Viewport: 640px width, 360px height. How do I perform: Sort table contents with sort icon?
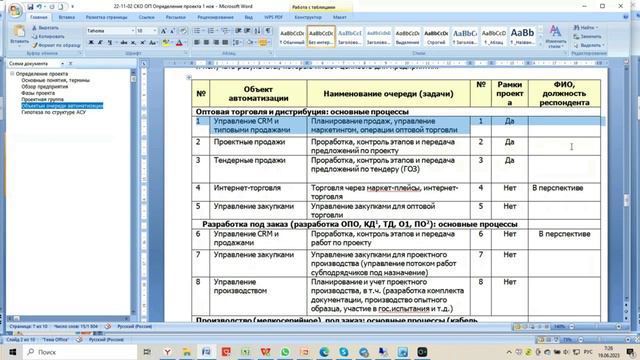pyautogui.click(x=258, y=31)
